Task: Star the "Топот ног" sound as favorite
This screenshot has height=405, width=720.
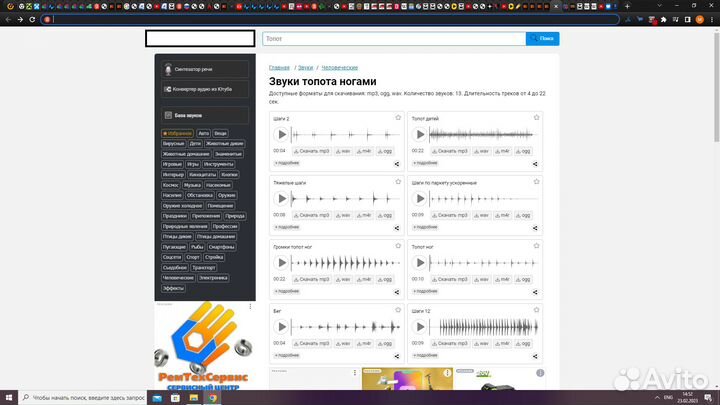Action: point(535,246)
